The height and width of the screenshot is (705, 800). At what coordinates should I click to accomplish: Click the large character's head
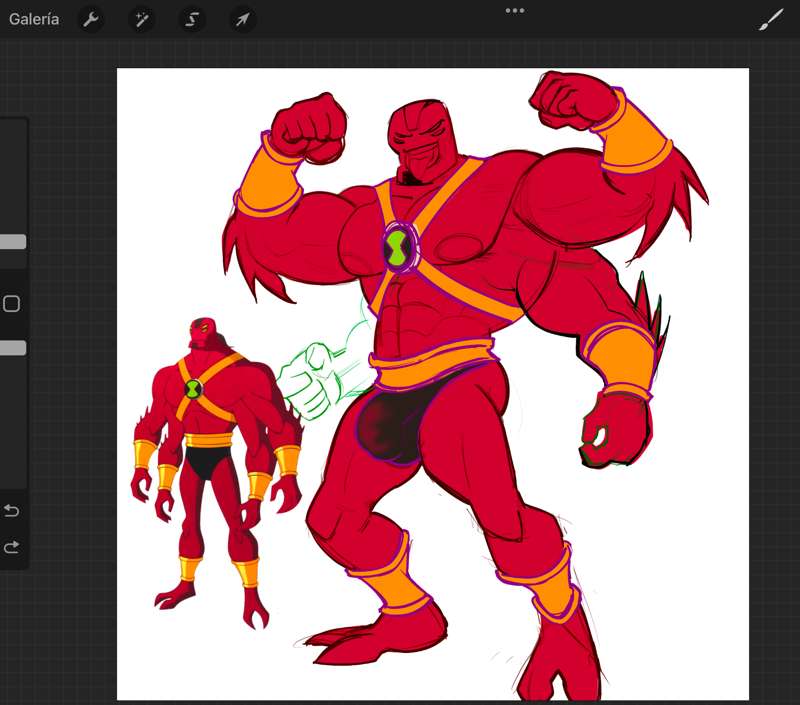point(420,138)
